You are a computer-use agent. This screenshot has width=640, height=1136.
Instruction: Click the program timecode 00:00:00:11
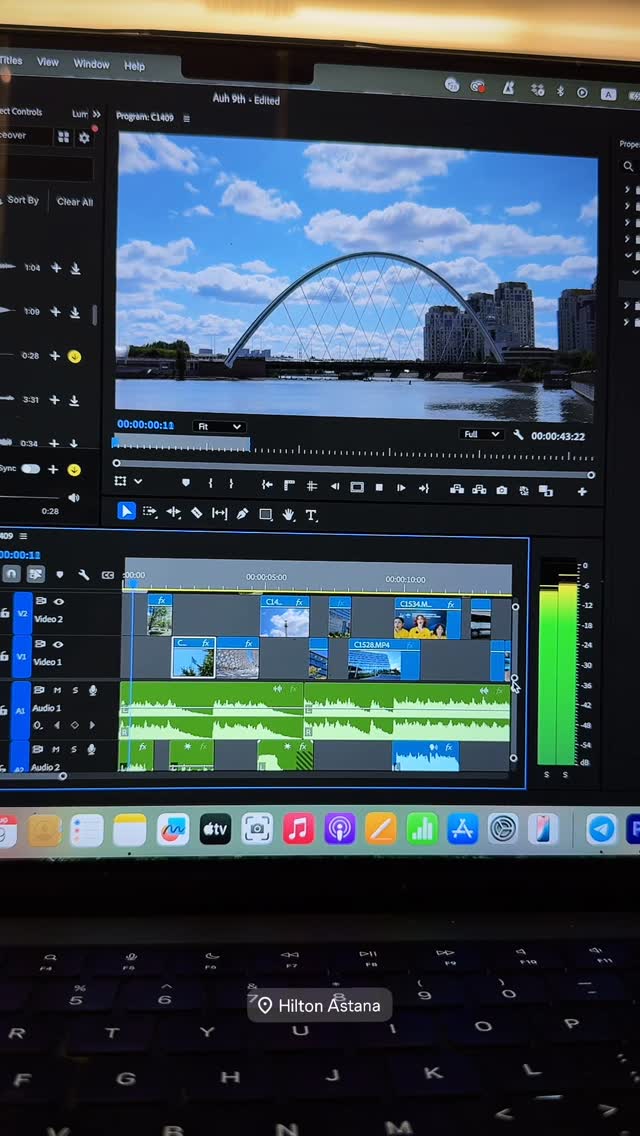(x=146, y=425)
